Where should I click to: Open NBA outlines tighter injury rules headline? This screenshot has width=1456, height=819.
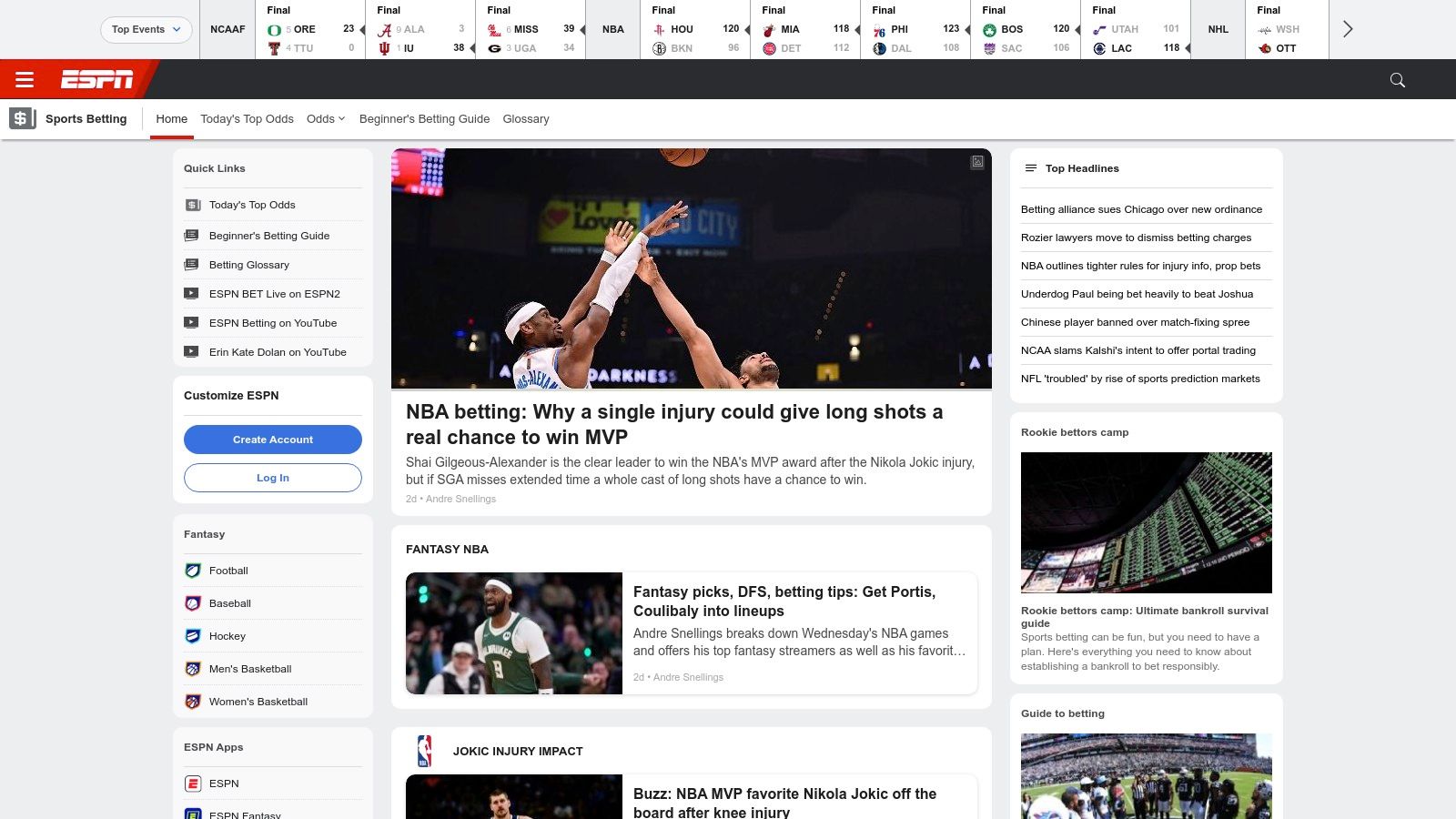[1140, 266]
